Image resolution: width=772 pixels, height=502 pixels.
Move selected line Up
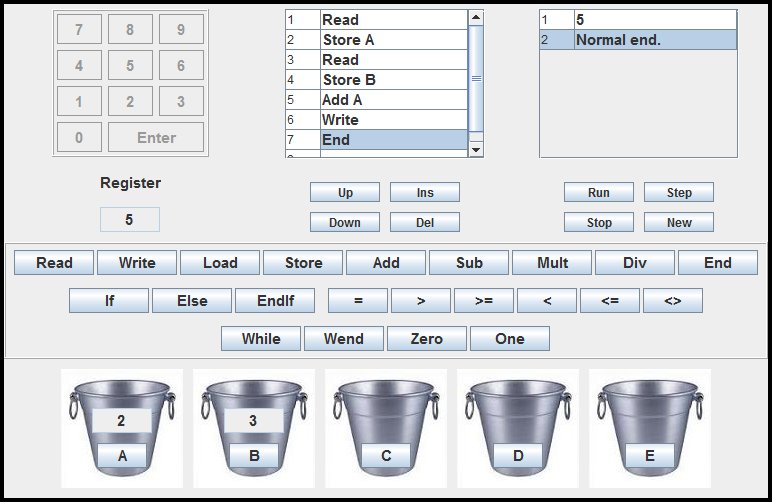[344, 192]
